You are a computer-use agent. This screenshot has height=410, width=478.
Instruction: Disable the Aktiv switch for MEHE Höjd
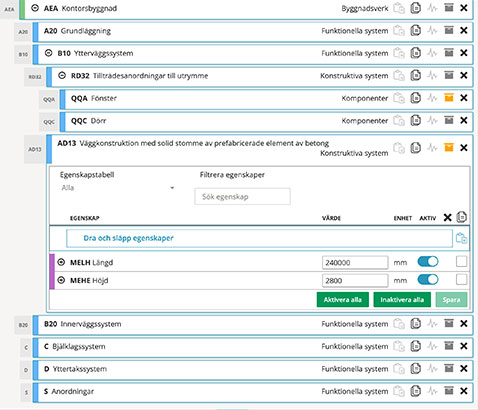[428, 279]
